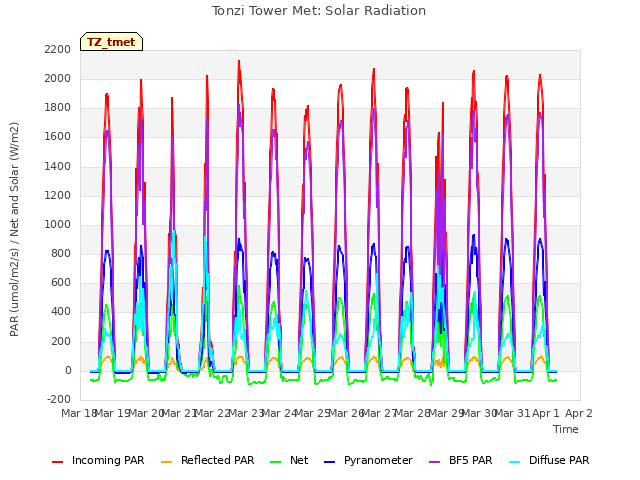The height and width of the screenshot is (480, 640).
Task: Select the Diffuse PAR legend label
Action: point(559,460)
